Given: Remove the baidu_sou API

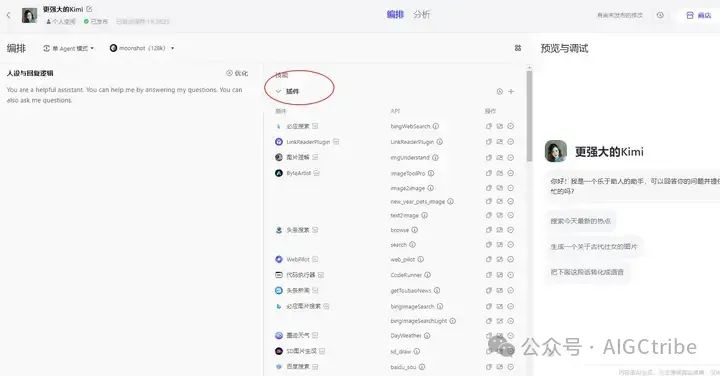Looking at the screenshot, I should [511, 367].
